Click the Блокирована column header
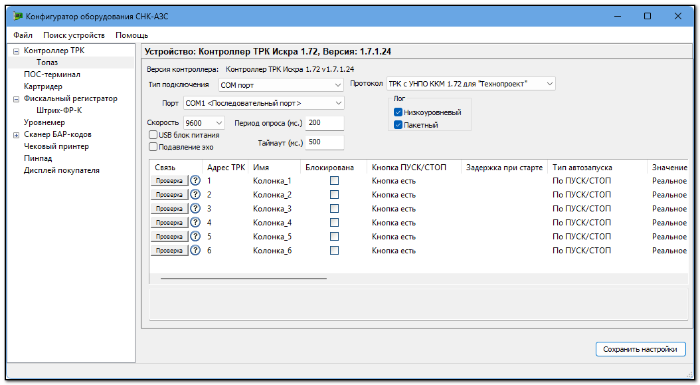 click(x=333, y=167)
